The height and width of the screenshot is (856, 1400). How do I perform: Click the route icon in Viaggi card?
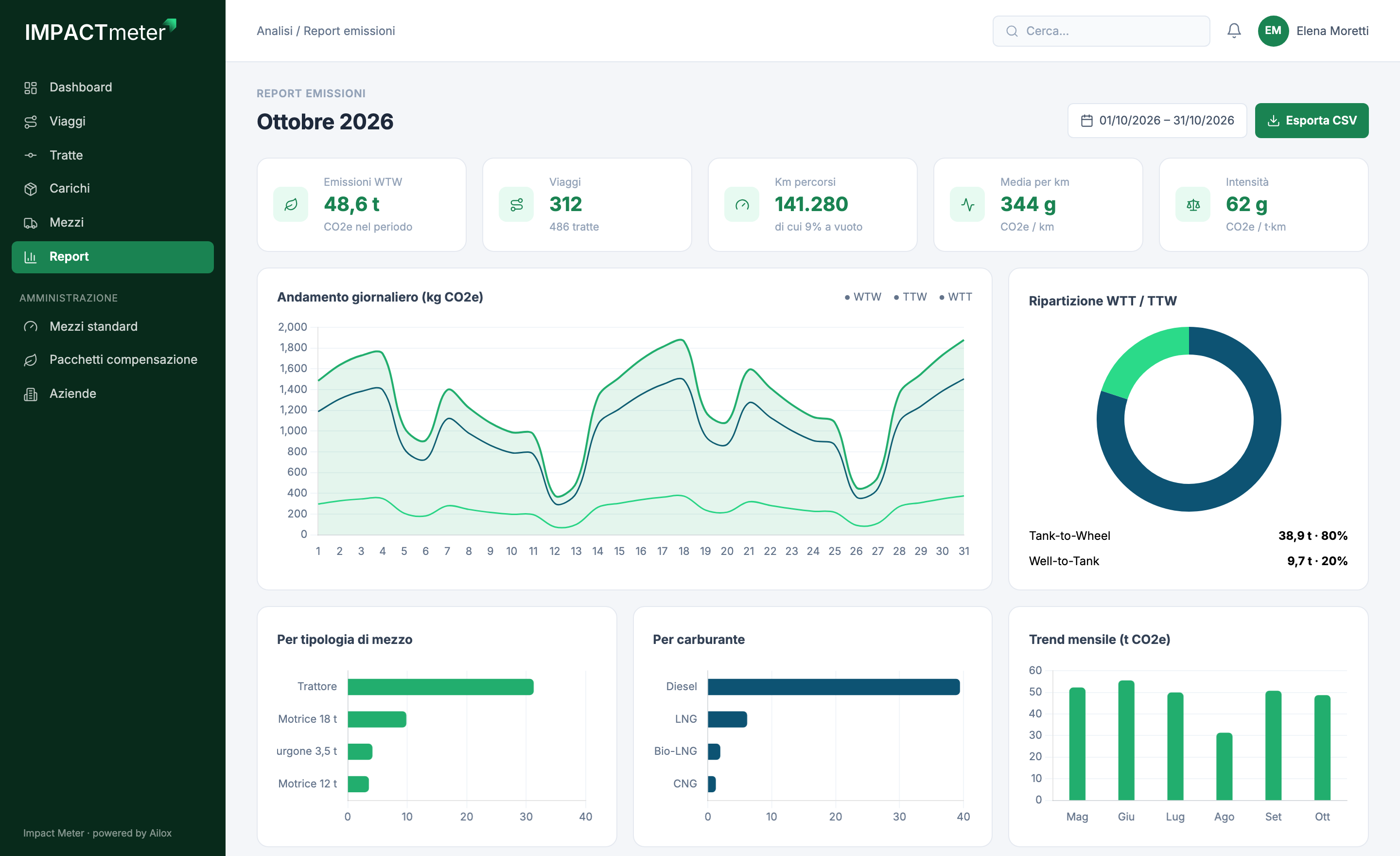tap(516, 205)
